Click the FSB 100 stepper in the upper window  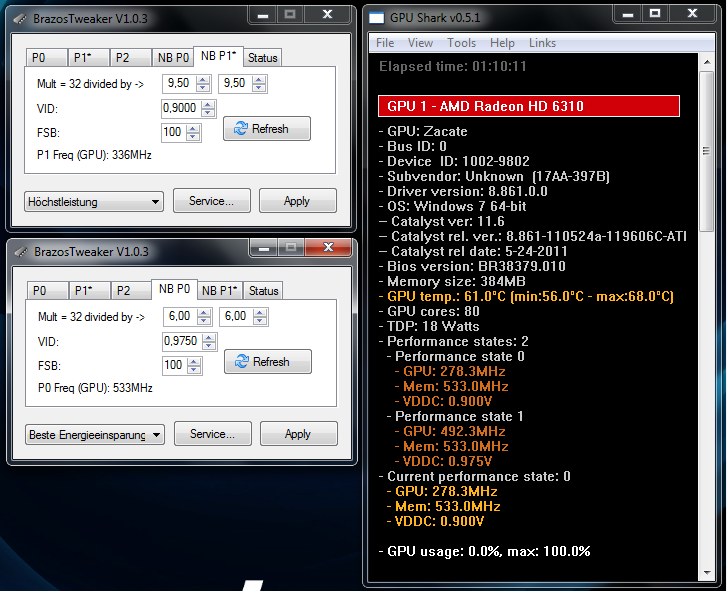click(193, 133)
